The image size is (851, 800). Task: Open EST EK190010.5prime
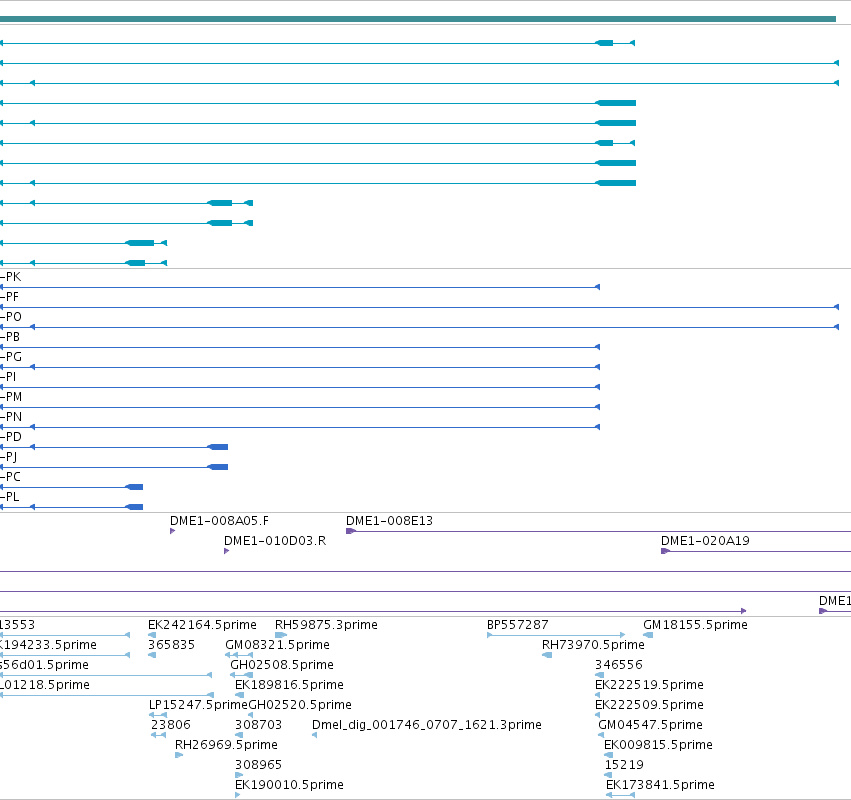289,785
